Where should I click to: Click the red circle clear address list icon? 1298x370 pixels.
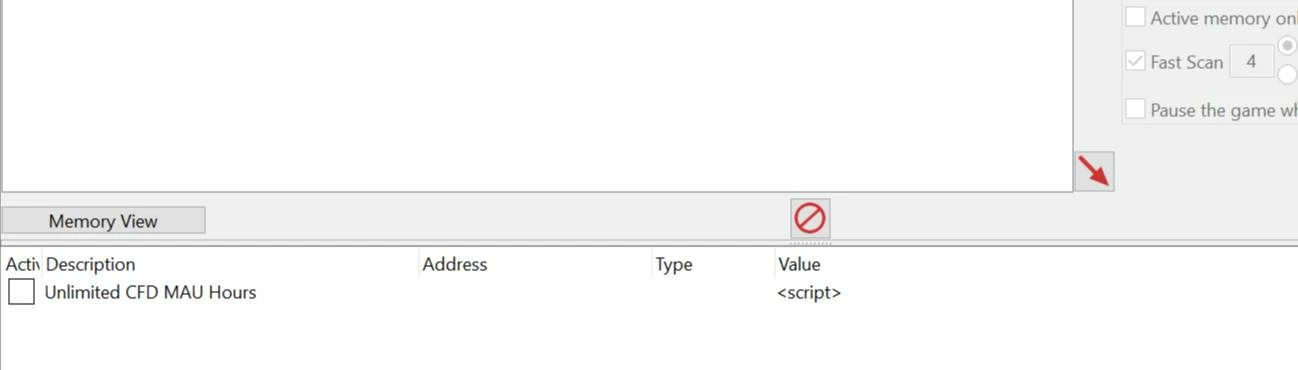[x=810, y=217]
